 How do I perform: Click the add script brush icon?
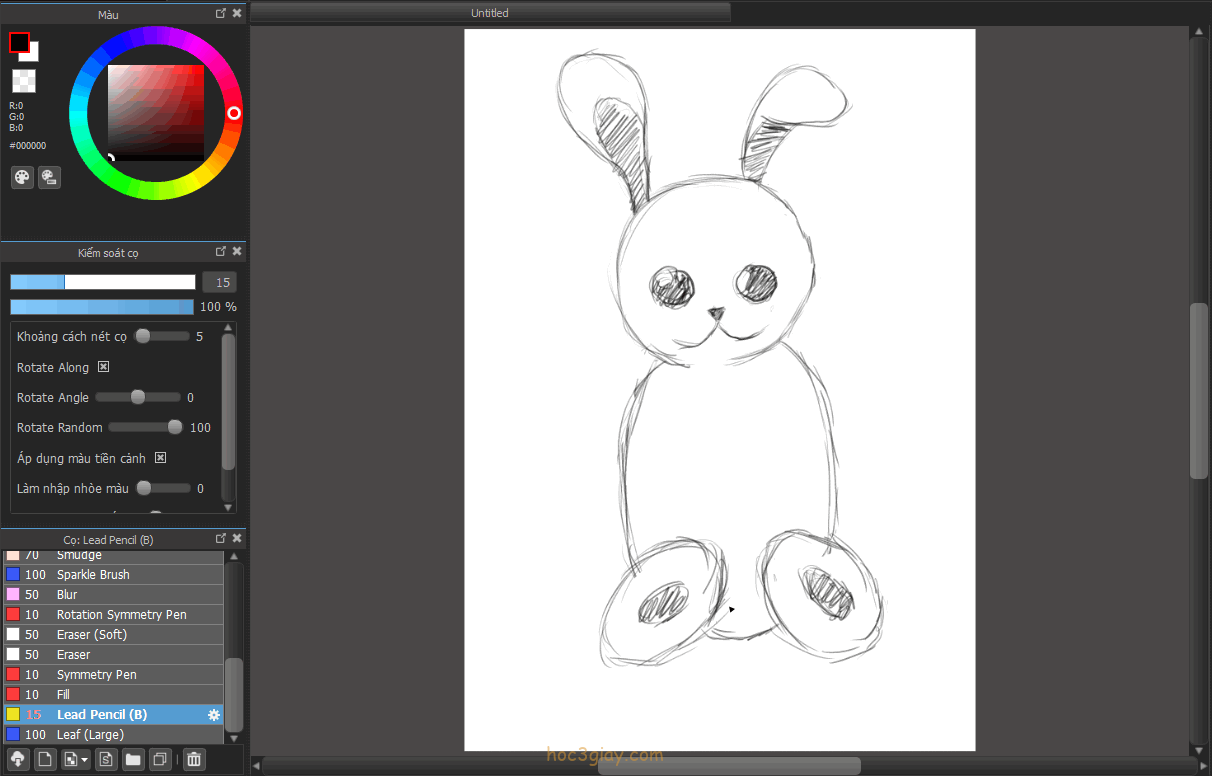[x=107, y=759]
